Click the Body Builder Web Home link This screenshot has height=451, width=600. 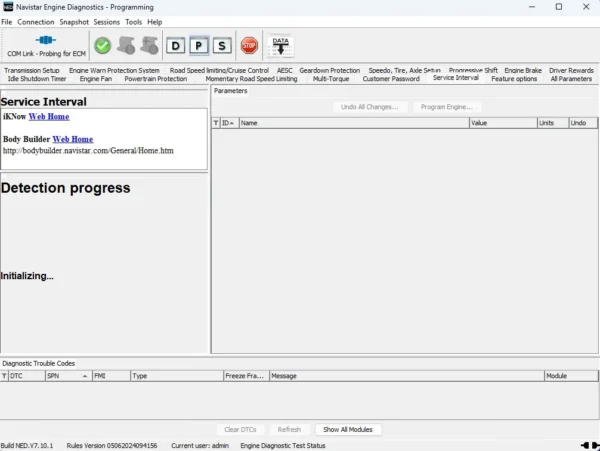tap(73, 139)
